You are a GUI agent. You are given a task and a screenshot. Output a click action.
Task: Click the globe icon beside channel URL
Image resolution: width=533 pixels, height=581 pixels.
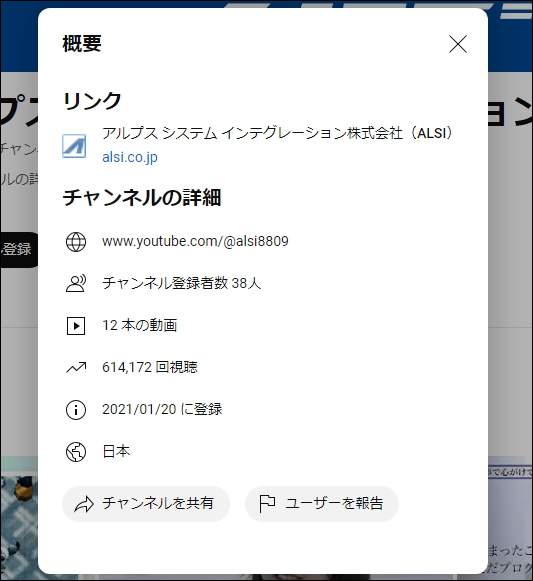pyautogui.click(x=76, y=242)
